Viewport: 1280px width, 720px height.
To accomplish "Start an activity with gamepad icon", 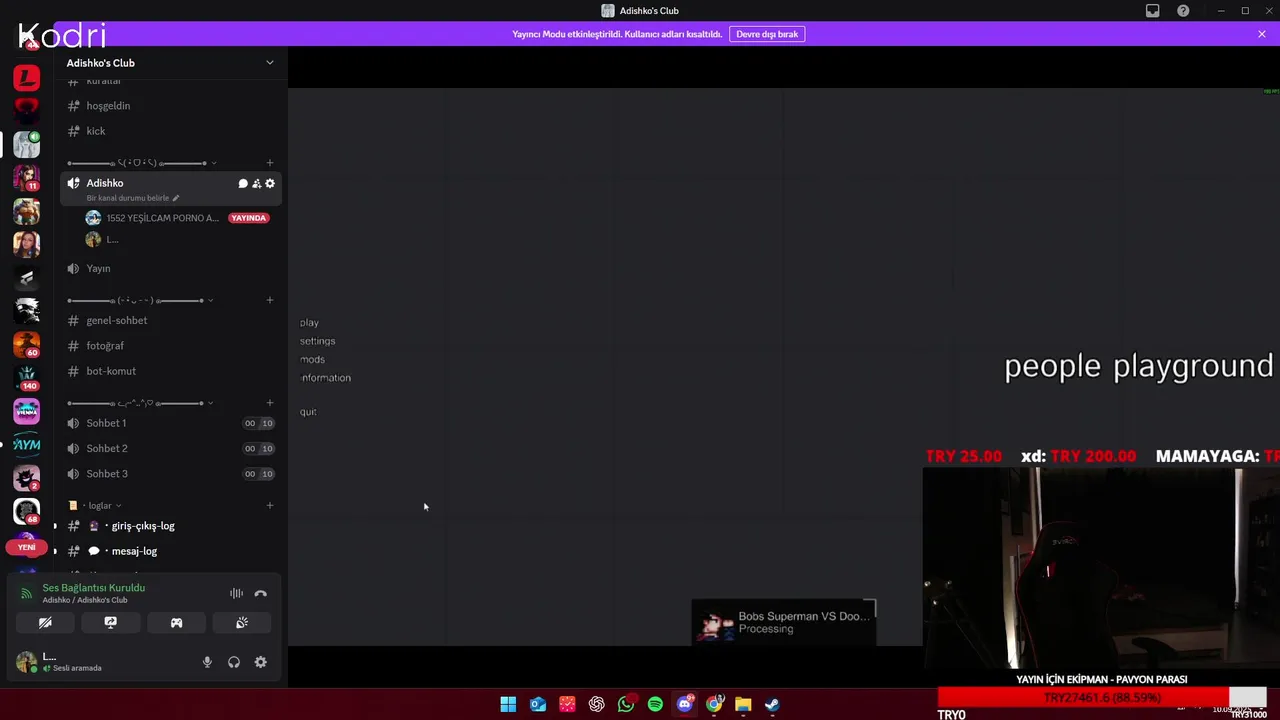I will [176, 623].
